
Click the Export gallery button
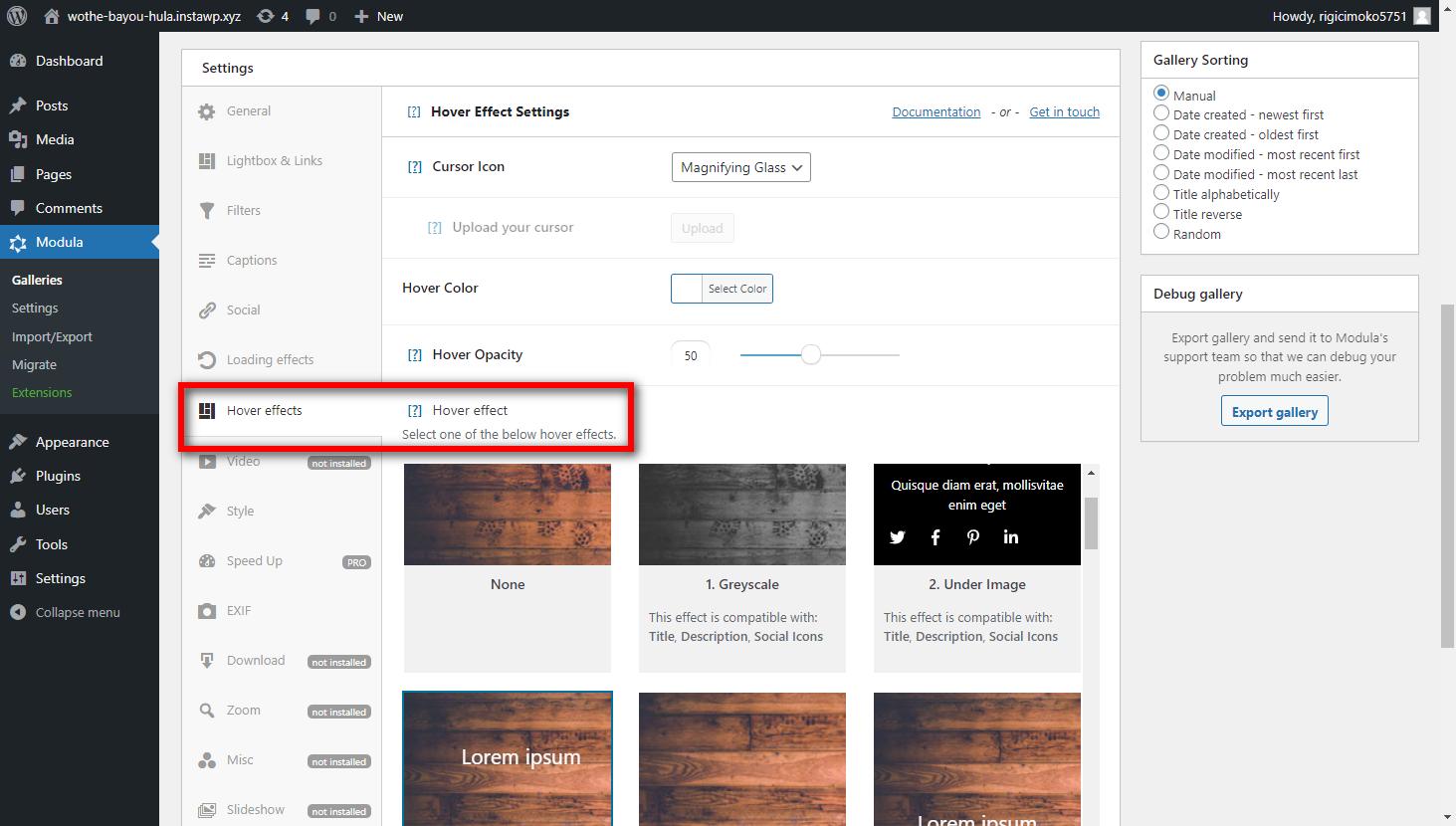1274,411
